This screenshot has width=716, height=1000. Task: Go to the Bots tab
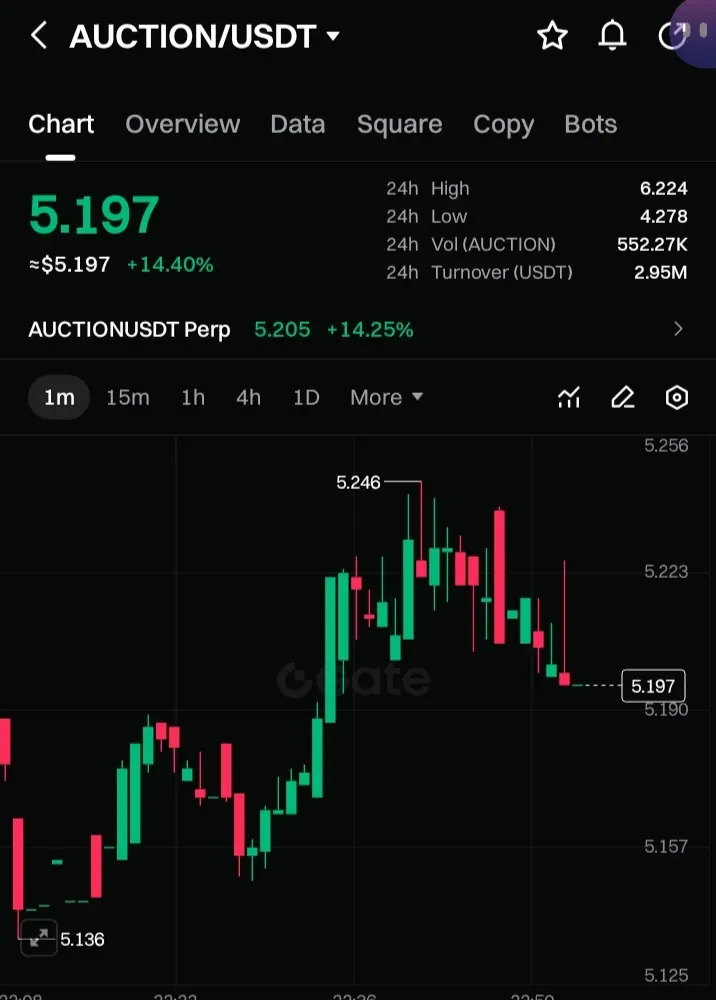[591, 124]
